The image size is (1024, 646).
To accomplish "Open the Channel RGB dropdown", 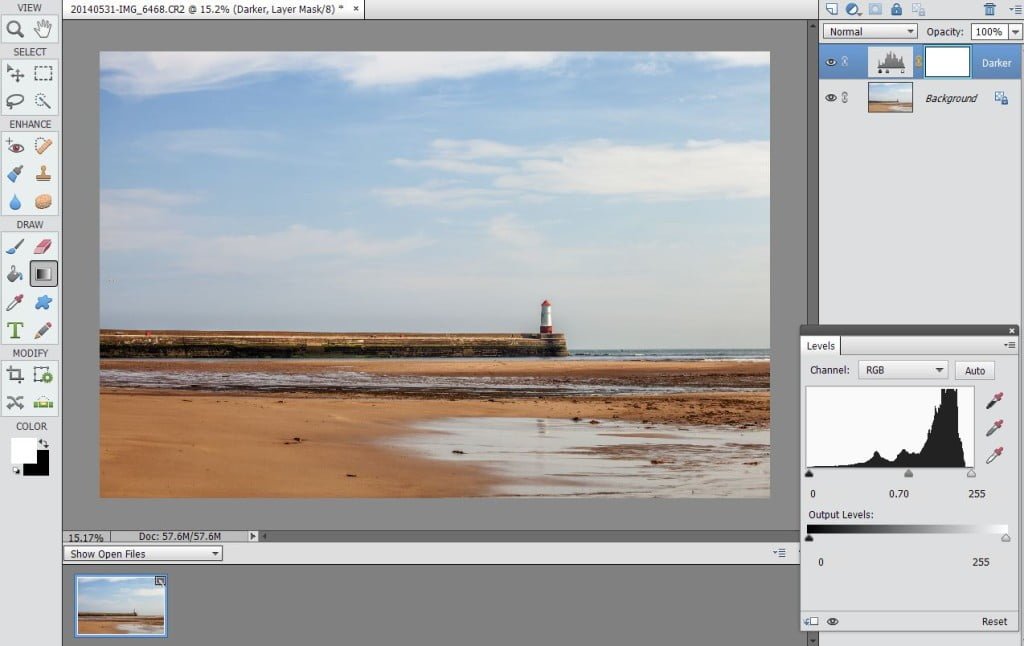I will pos(903,370).
